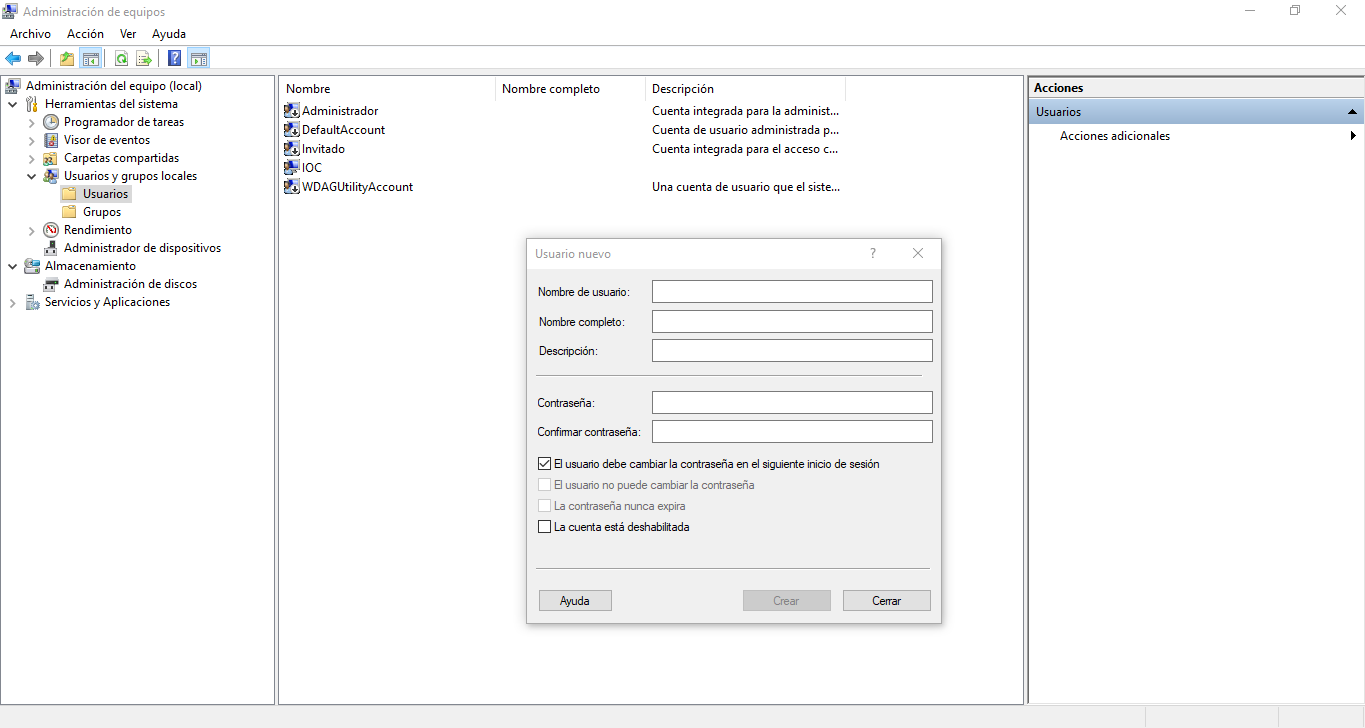Select the Administrador de dispositivos icon

pyautogui.click(x=51, y=248)
